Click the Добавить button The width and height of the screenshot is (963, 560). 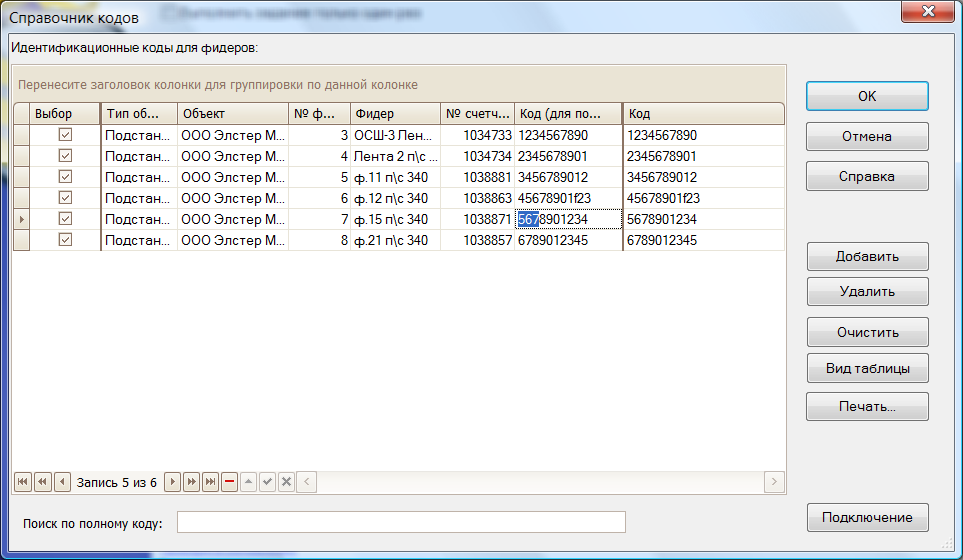[867, 257]
